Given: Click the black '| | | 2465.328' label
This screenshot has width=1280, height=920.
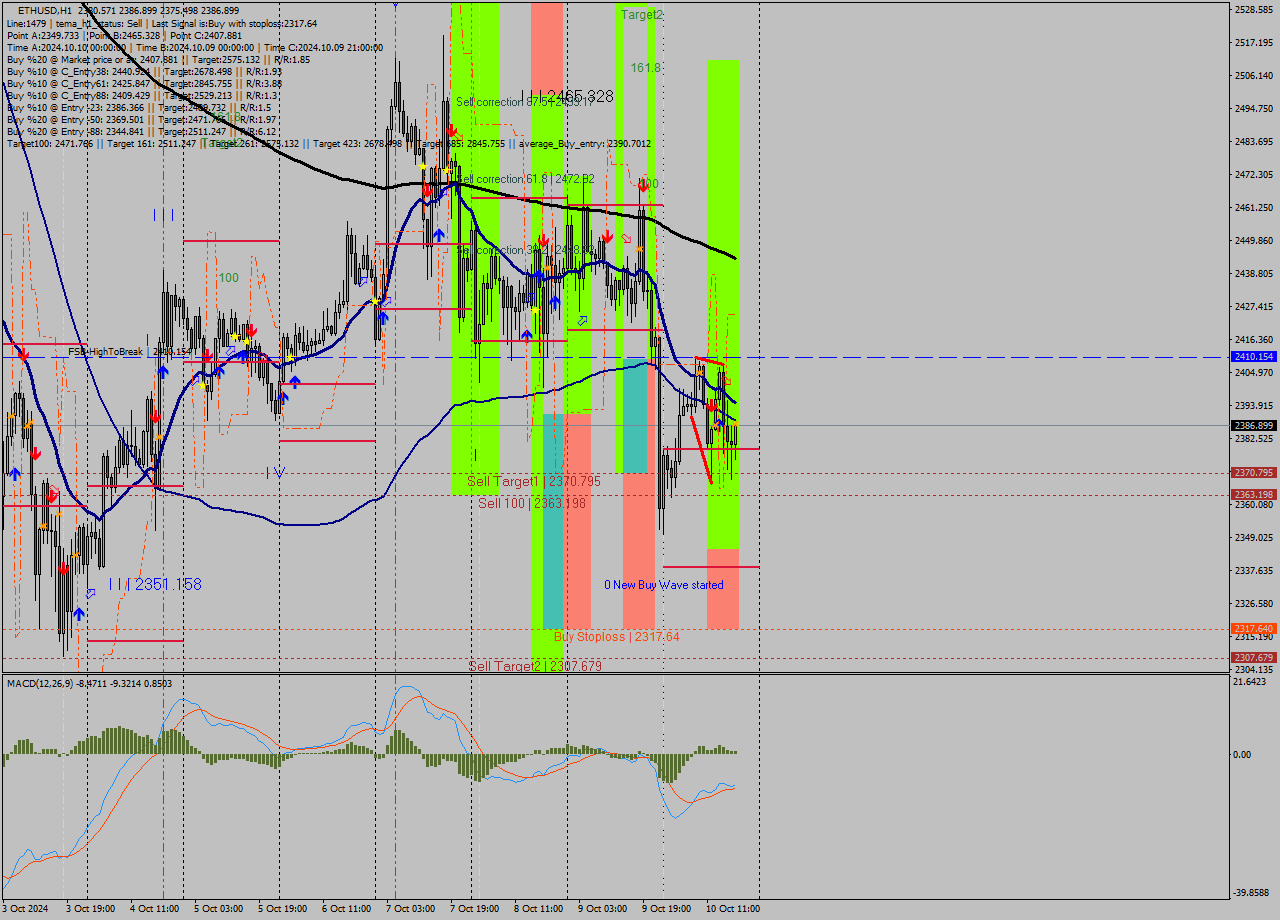Looking at the screenshot, I should click(566, 96).
